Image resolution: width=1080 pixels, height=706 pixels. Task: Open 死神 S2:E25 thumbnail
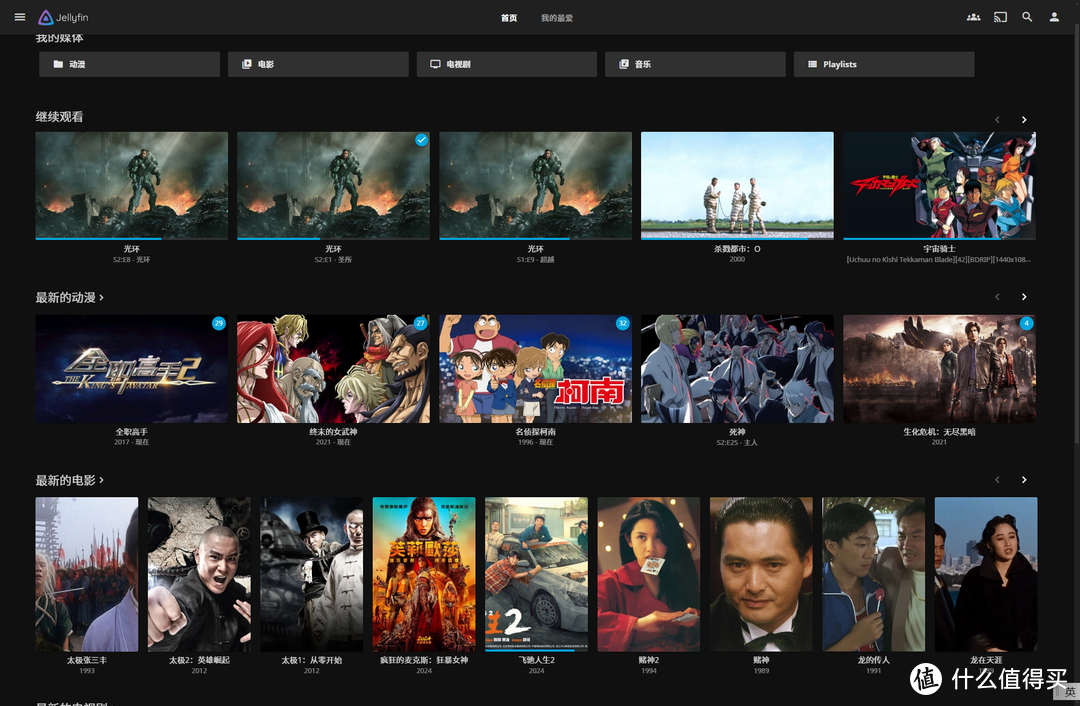pos(737,368)
